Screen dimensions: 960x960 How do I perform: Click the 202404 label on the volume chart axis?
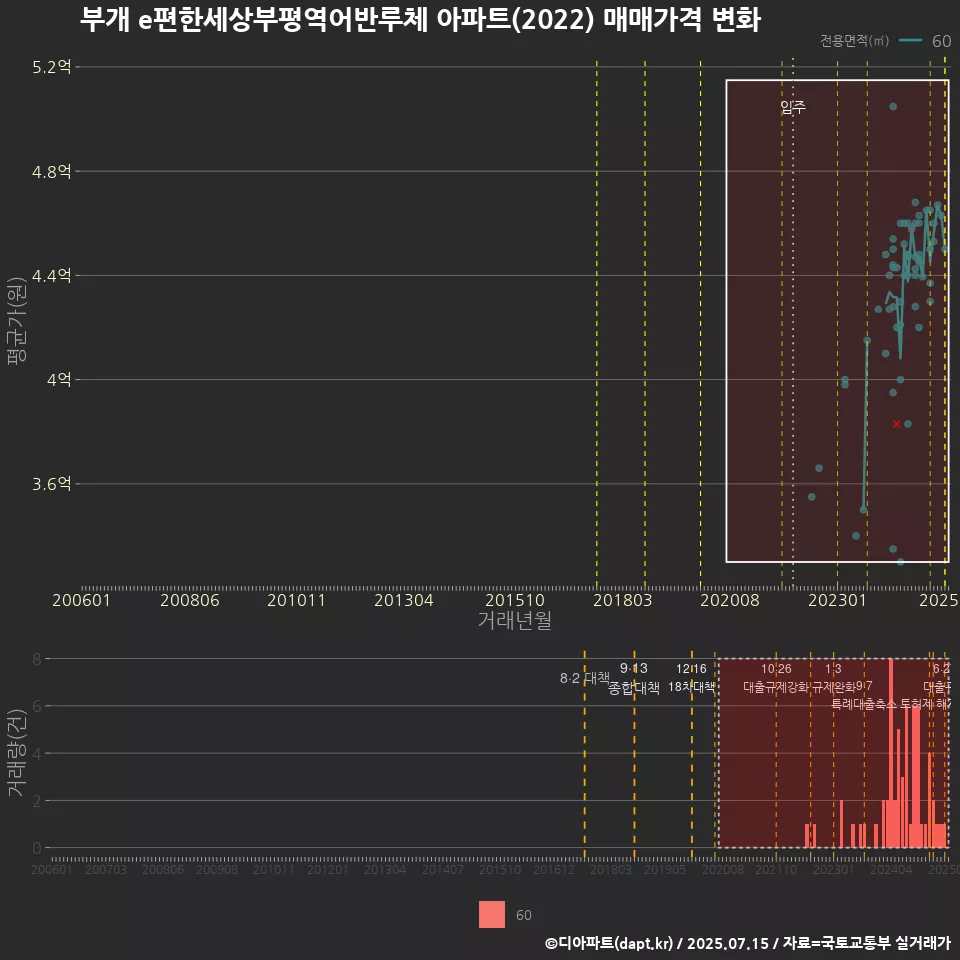891,869
